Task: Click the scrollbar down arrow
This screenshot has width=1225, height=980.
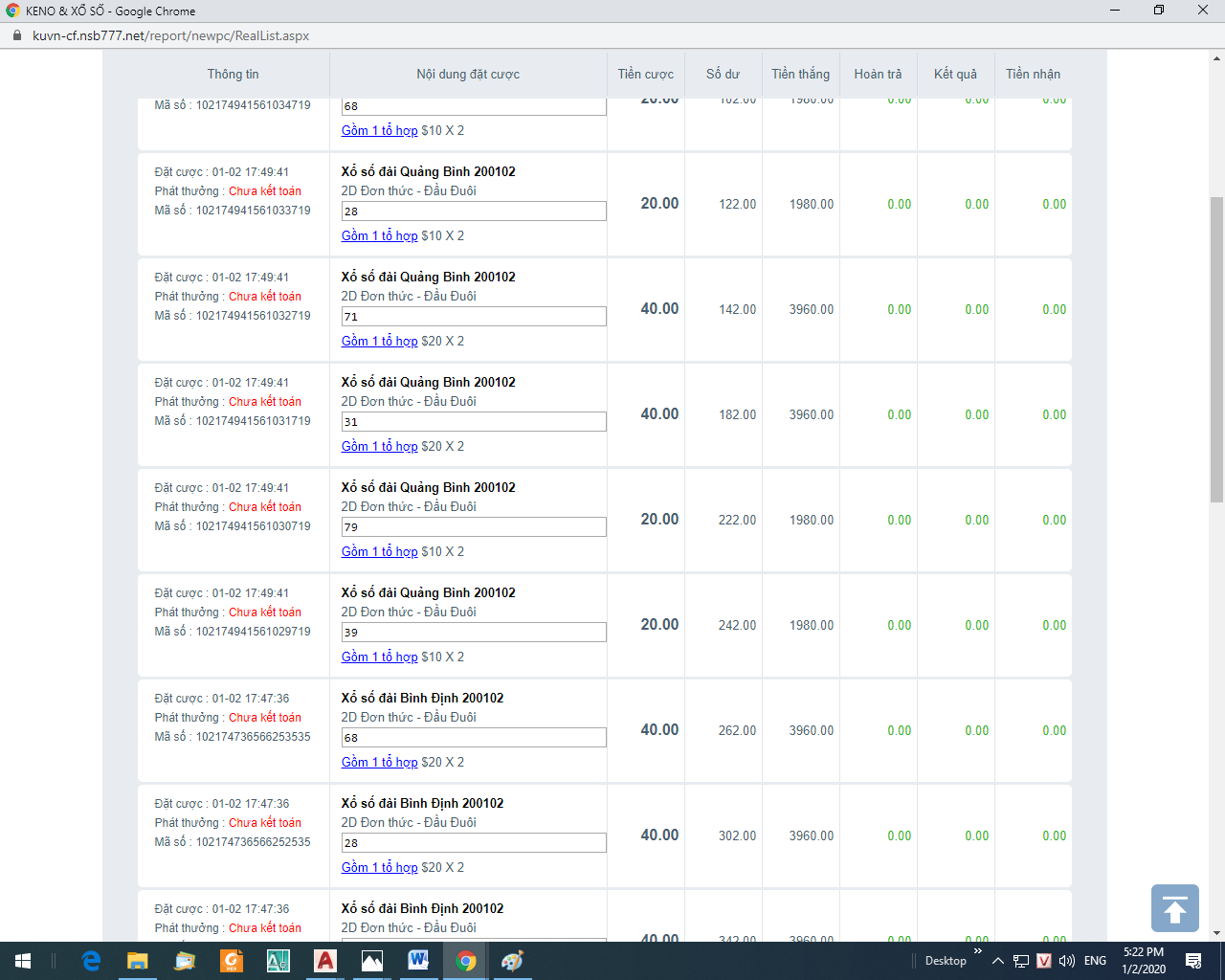Action: [1216, 933]
